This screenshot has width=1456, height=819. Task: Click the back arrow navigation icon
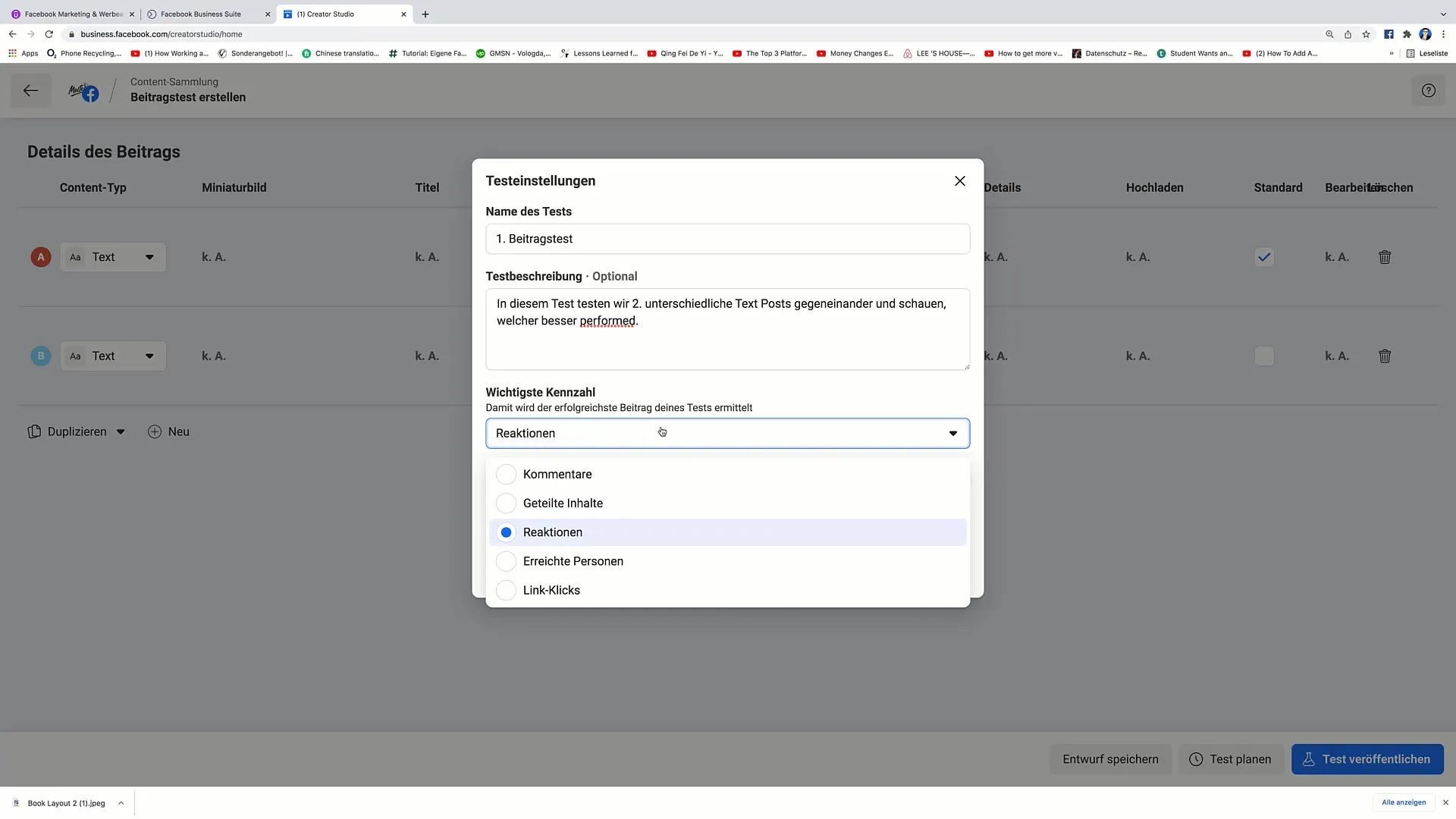click(x=29, y=90)
